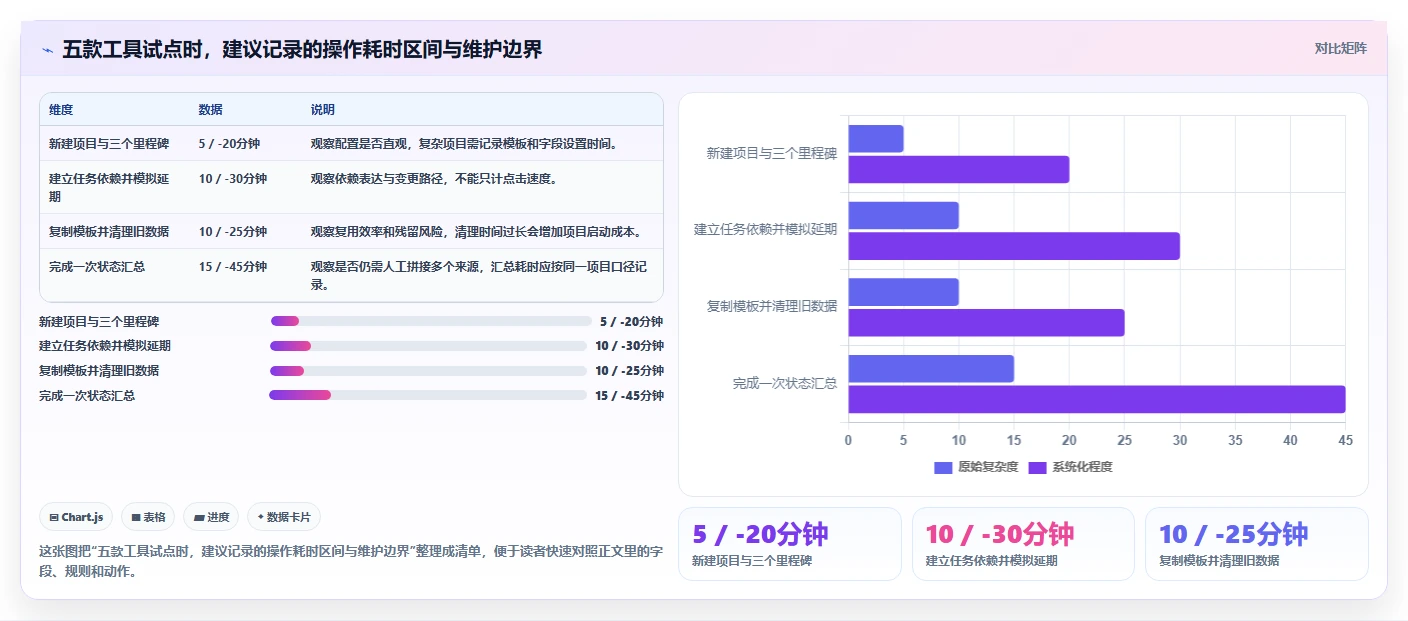1408x621 pixels.
Task: Click the purple 系统化程度 bar for 新建项目与三个里程碑
Action: coord(959,170)
